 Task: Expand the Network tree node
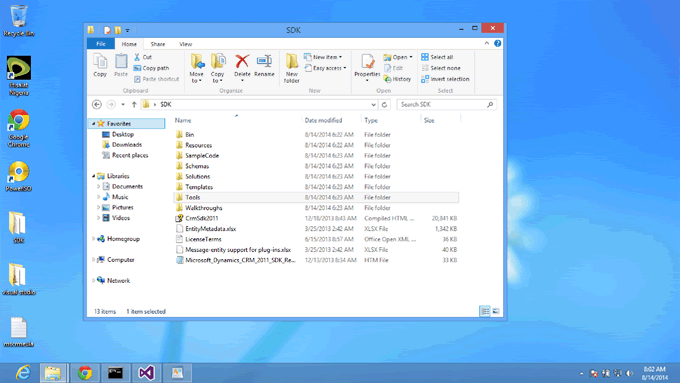tap(93, 281)
